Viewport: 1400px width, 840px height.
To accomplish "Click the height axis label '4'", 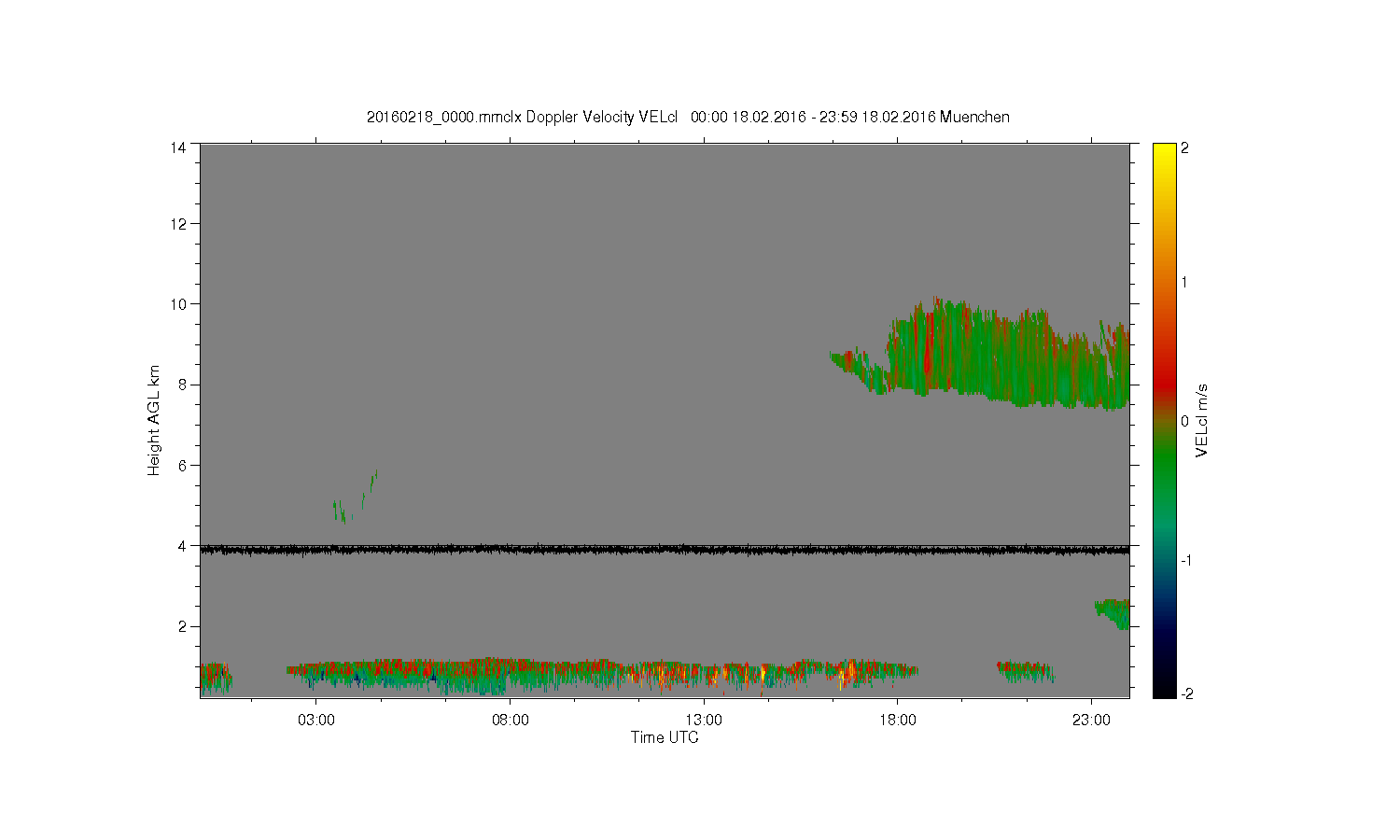I will (x=181, y=546).
